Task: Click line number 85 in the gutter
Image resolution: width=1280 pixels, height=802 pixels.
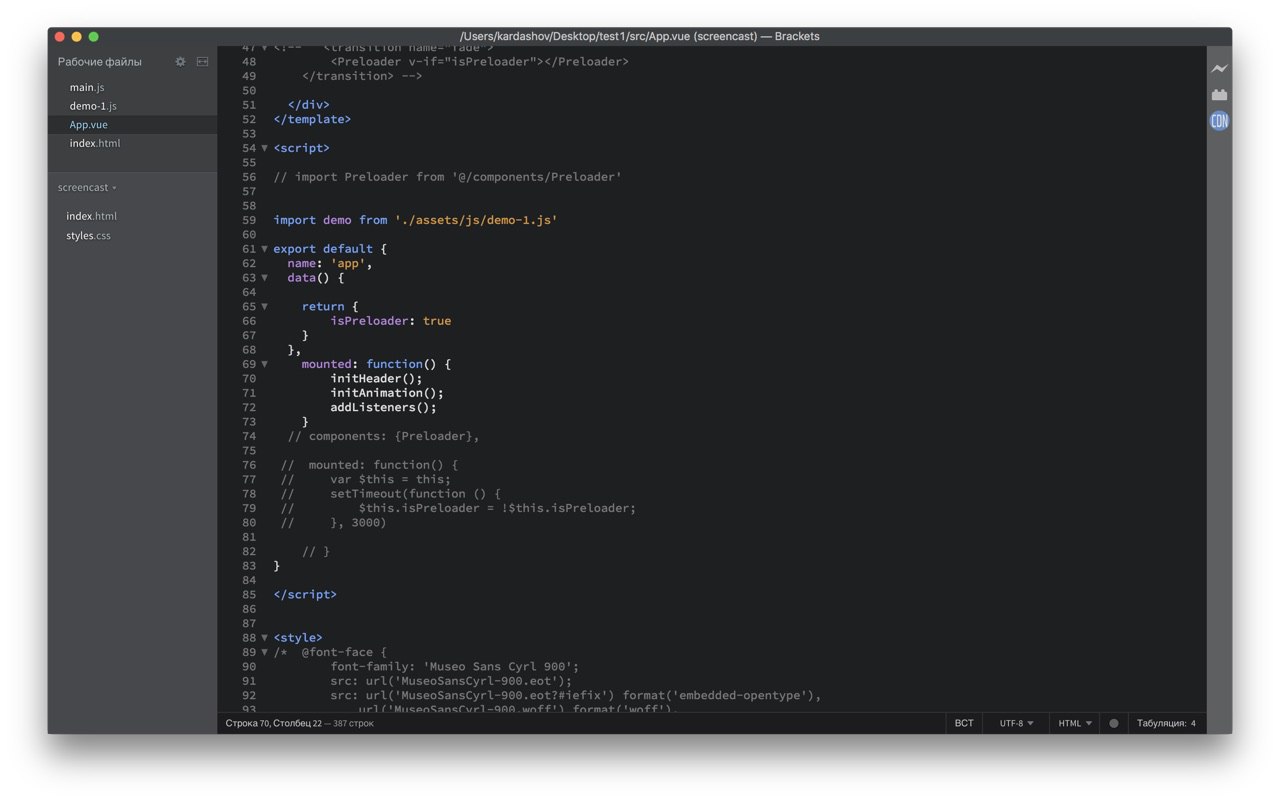Action: click(249, 595)
